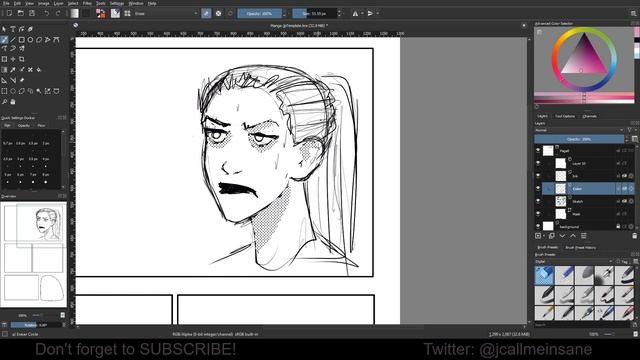Adjust the layer Opacity slider
Screen dimensions: 640x360
(x=579, y=139)
